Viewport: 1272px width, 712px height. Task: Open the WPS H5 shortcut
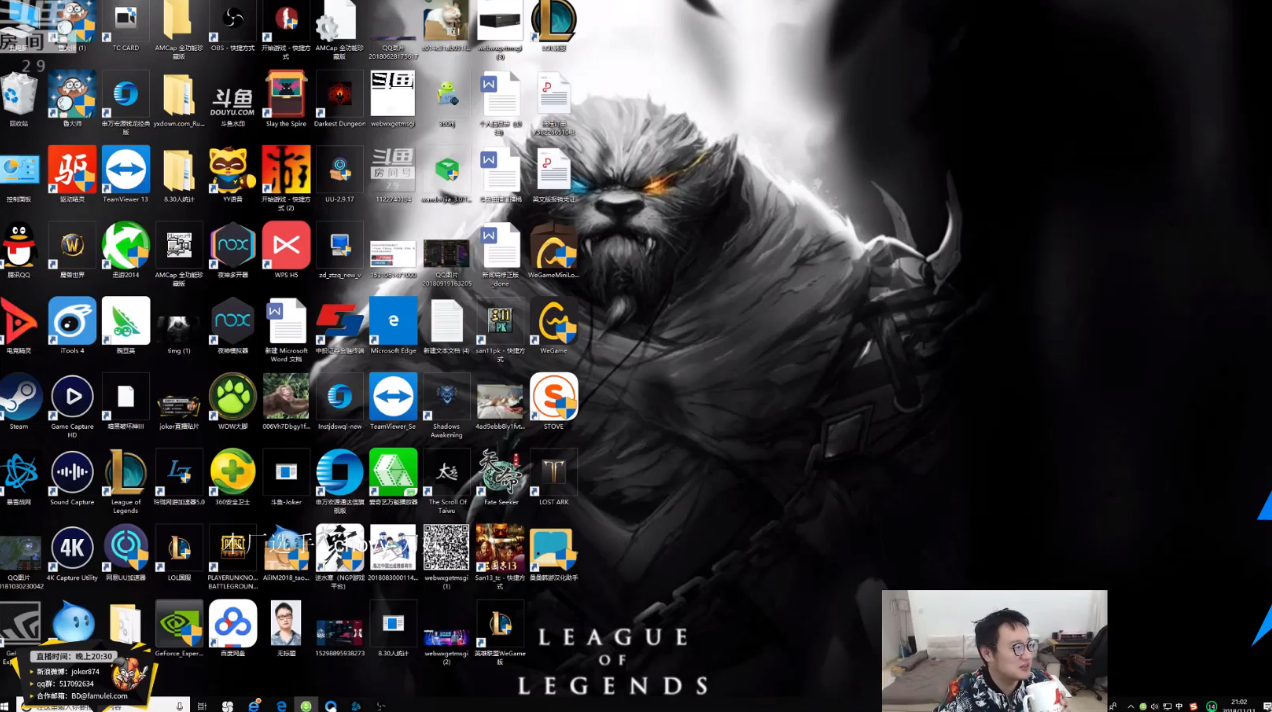pyautogui.click(x=286, y=246)
